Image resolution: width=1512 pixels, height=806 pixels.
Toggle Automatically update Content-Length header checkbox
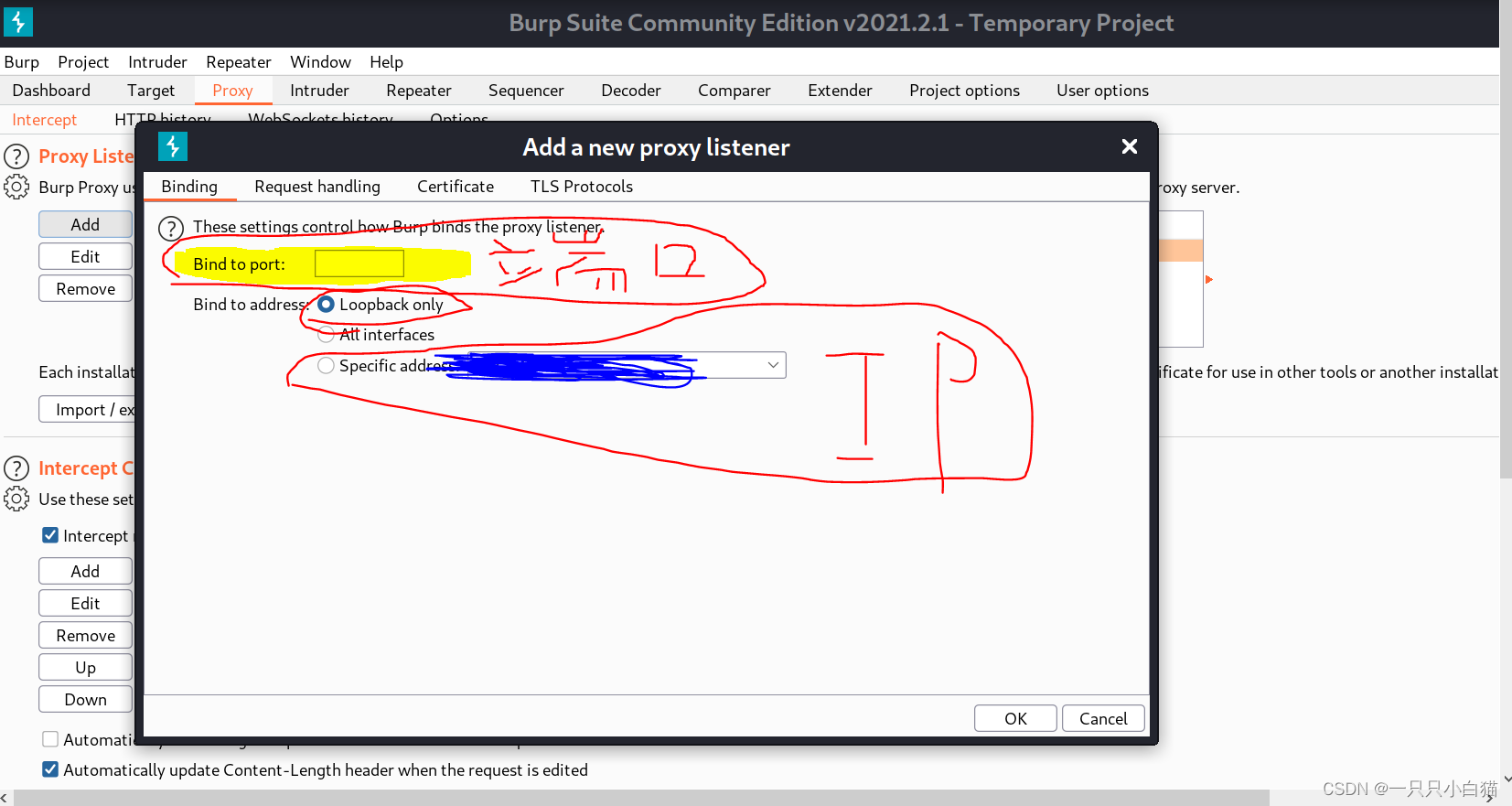(50, 769)
